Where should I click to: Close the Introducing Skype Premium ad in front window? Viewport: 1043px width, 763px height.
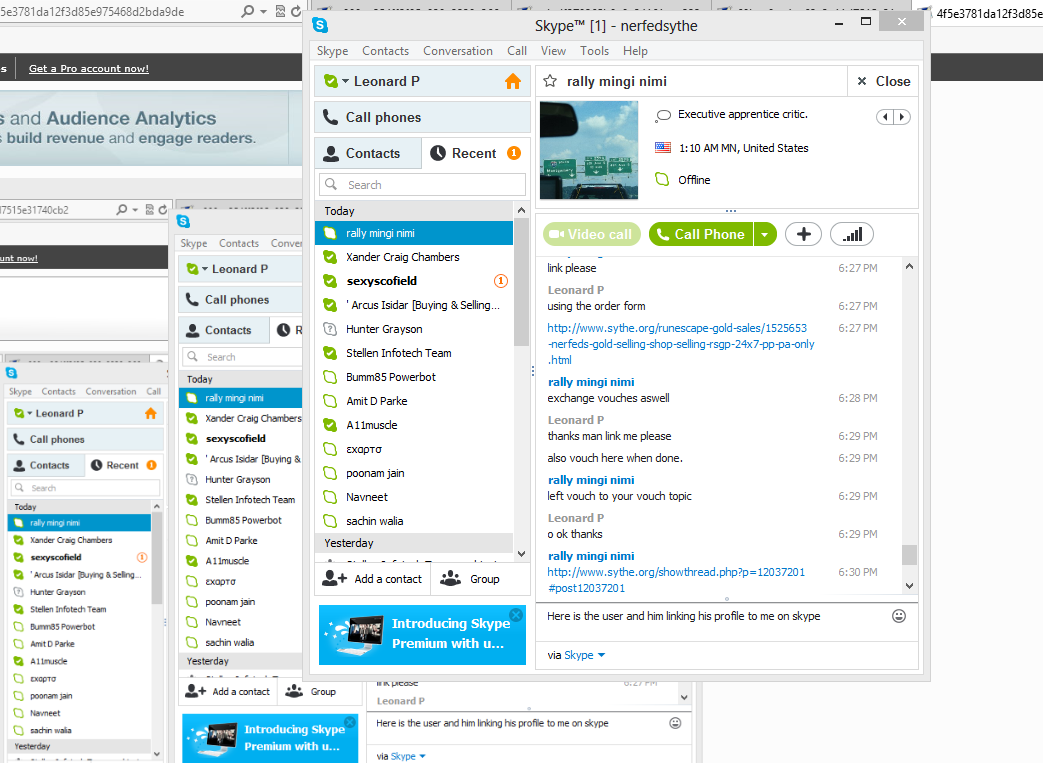pyautogui.click(x=516, y=615)
